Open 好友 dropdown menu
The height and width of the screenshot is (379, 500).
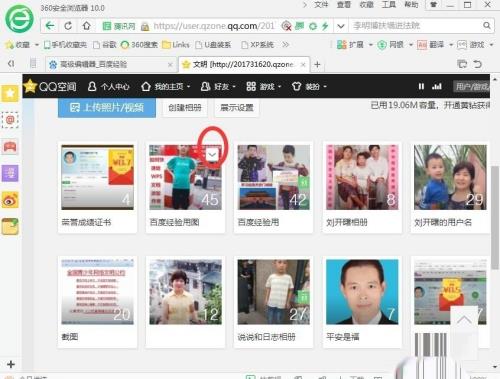coord(218,87)
